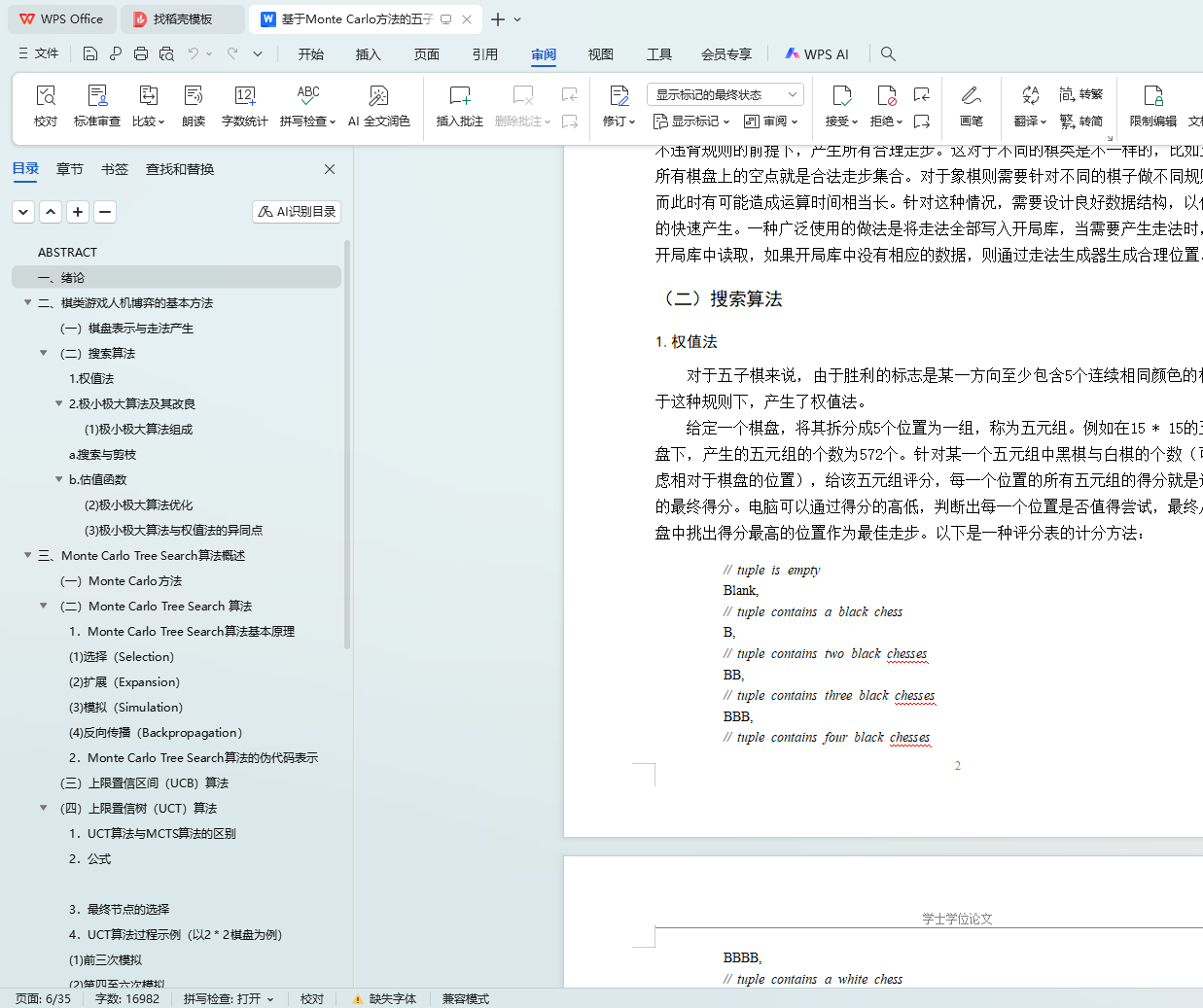Viewport: 1203px width, 1008px height.
Task: Click the print preview icon
Action: click(166, 53)
